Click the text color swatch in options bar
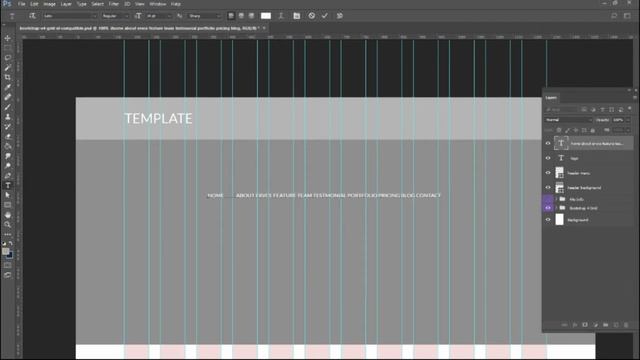Viewport: 640px width, 360px height. click(266, 16)
